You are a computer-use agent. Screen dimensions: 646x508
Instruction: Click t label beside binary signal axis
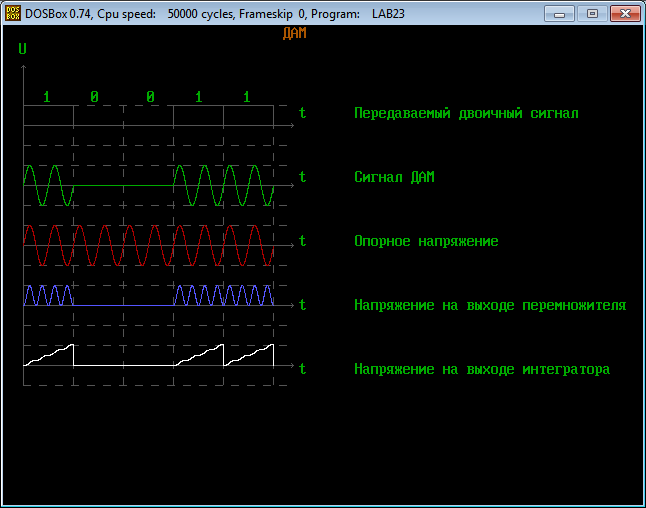click(302, 113)
